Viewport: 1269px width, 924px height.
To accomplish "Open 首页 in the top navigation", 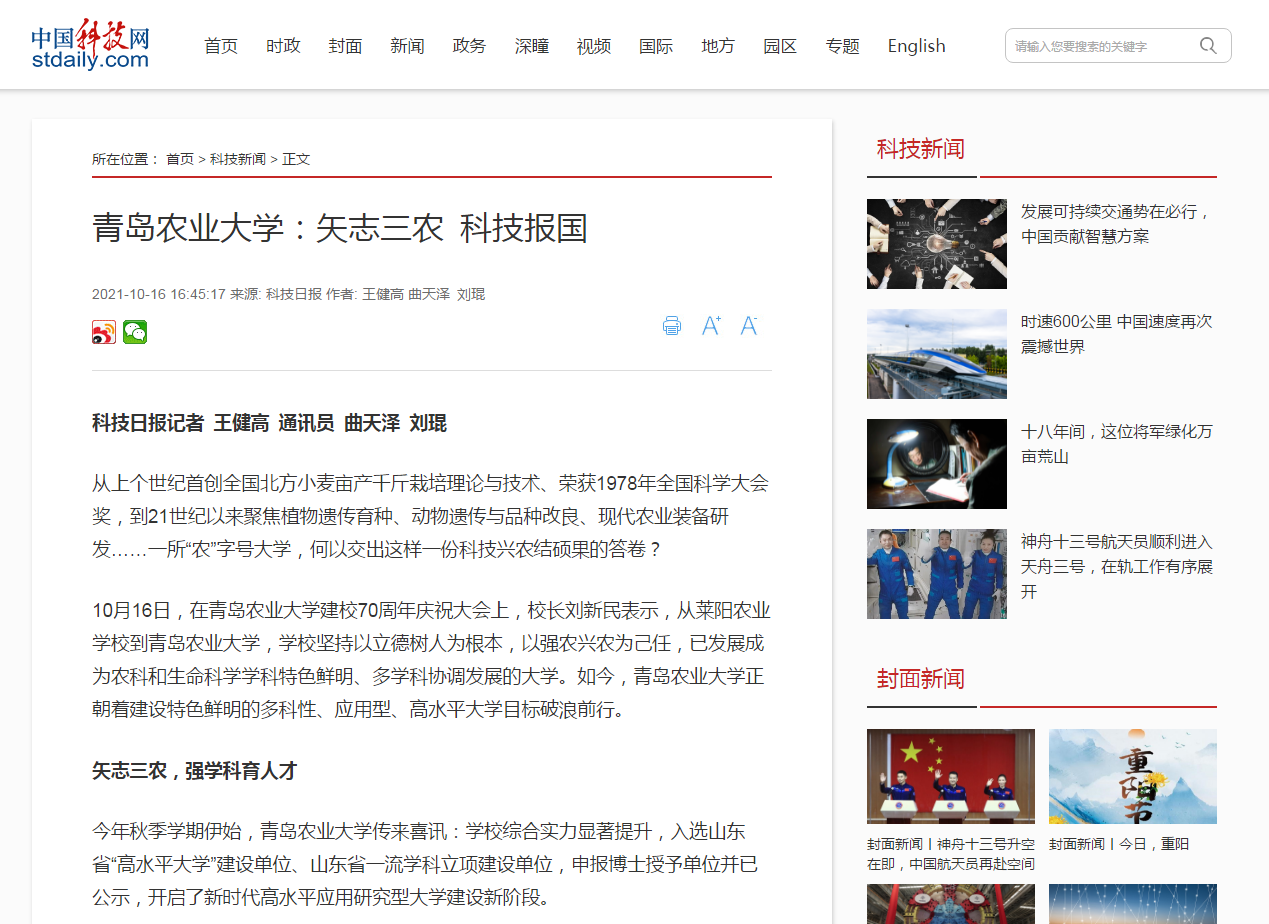I will pos(221,46).
